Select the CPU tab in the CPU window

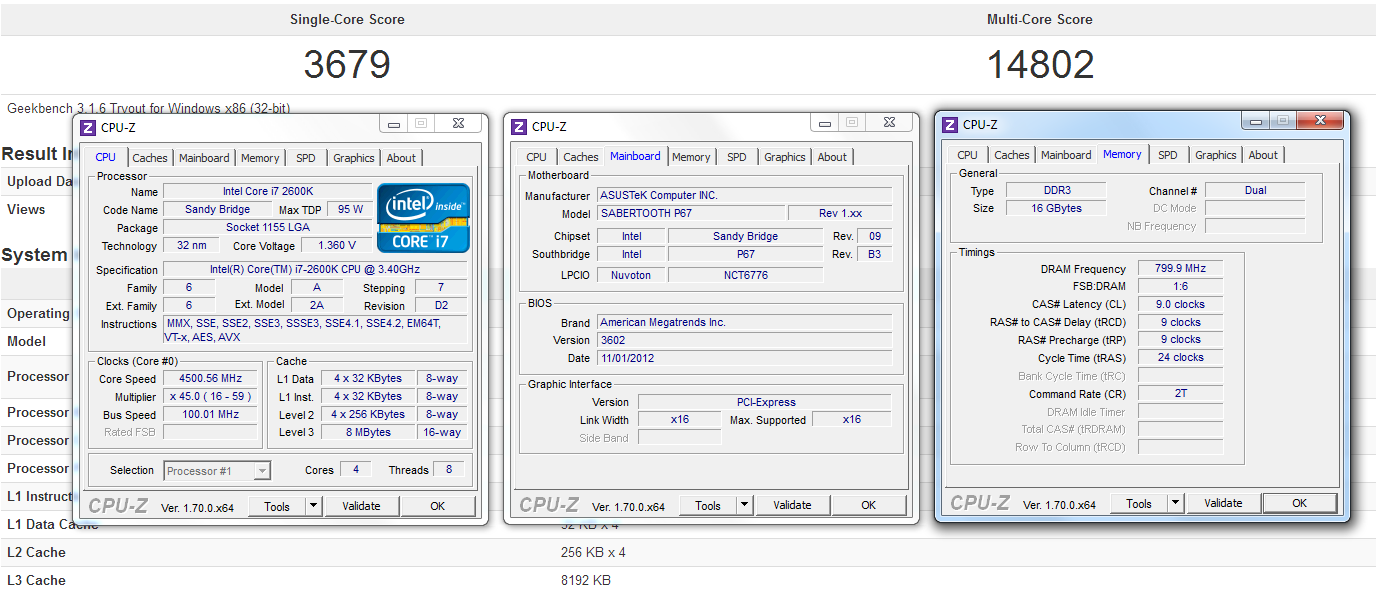(106, 157)
